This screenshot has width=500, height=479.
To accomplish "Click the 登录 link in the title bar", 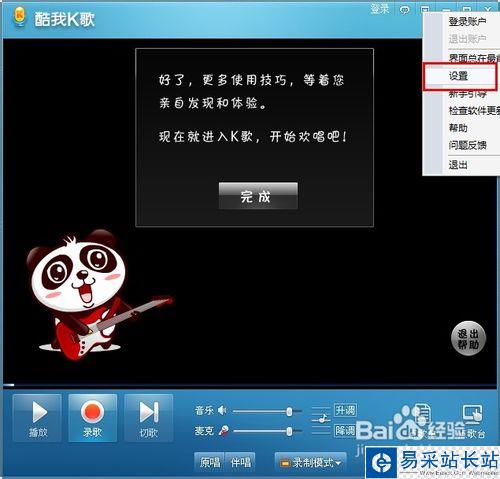I will click(380, 9).
